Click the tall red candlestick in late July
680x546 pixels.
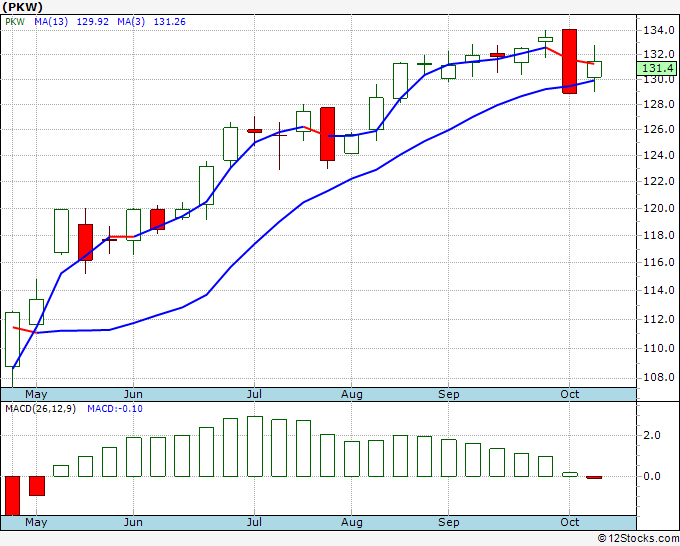tap(327, 134)
